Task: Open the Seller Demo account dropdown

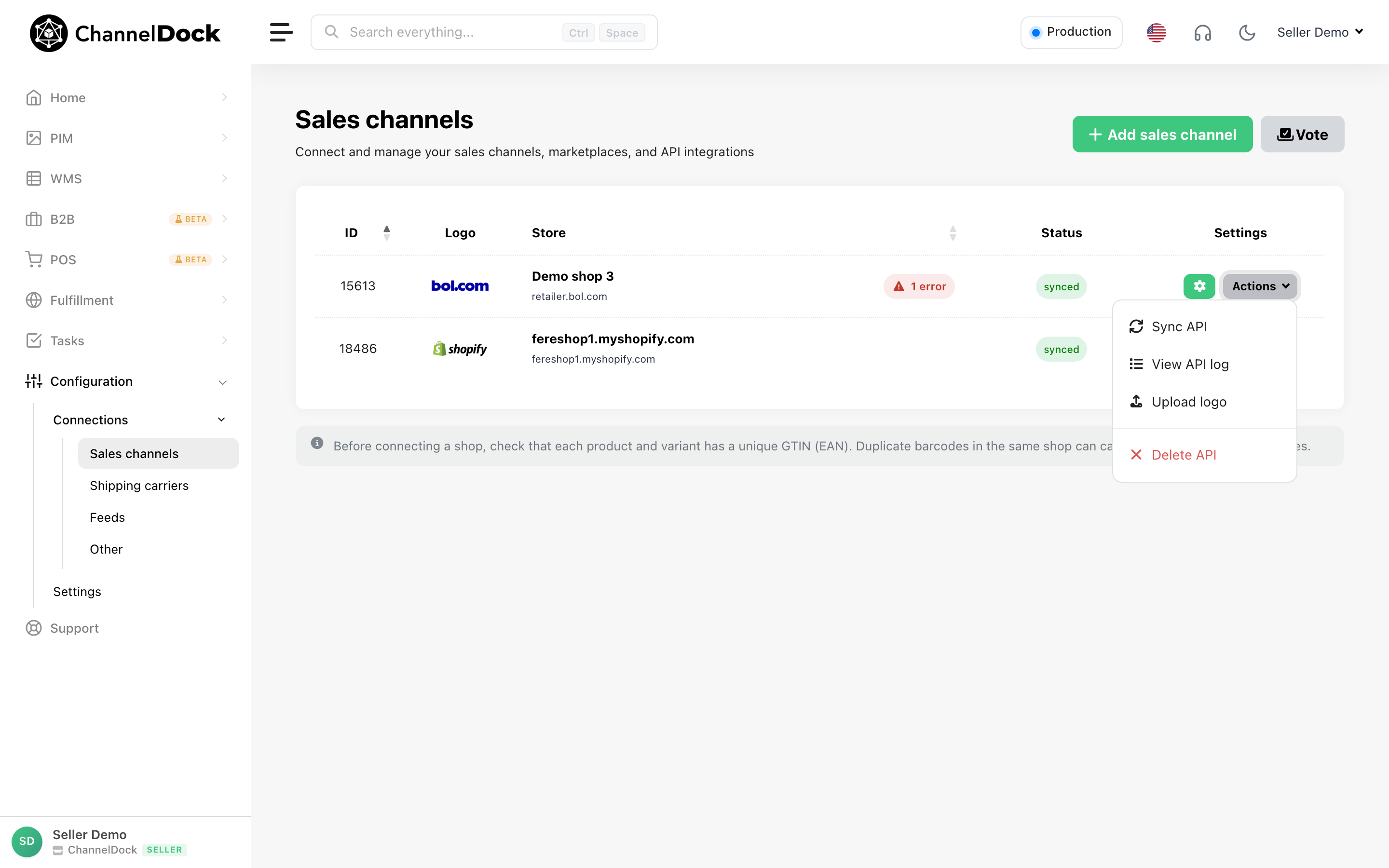Action: 1320,32
